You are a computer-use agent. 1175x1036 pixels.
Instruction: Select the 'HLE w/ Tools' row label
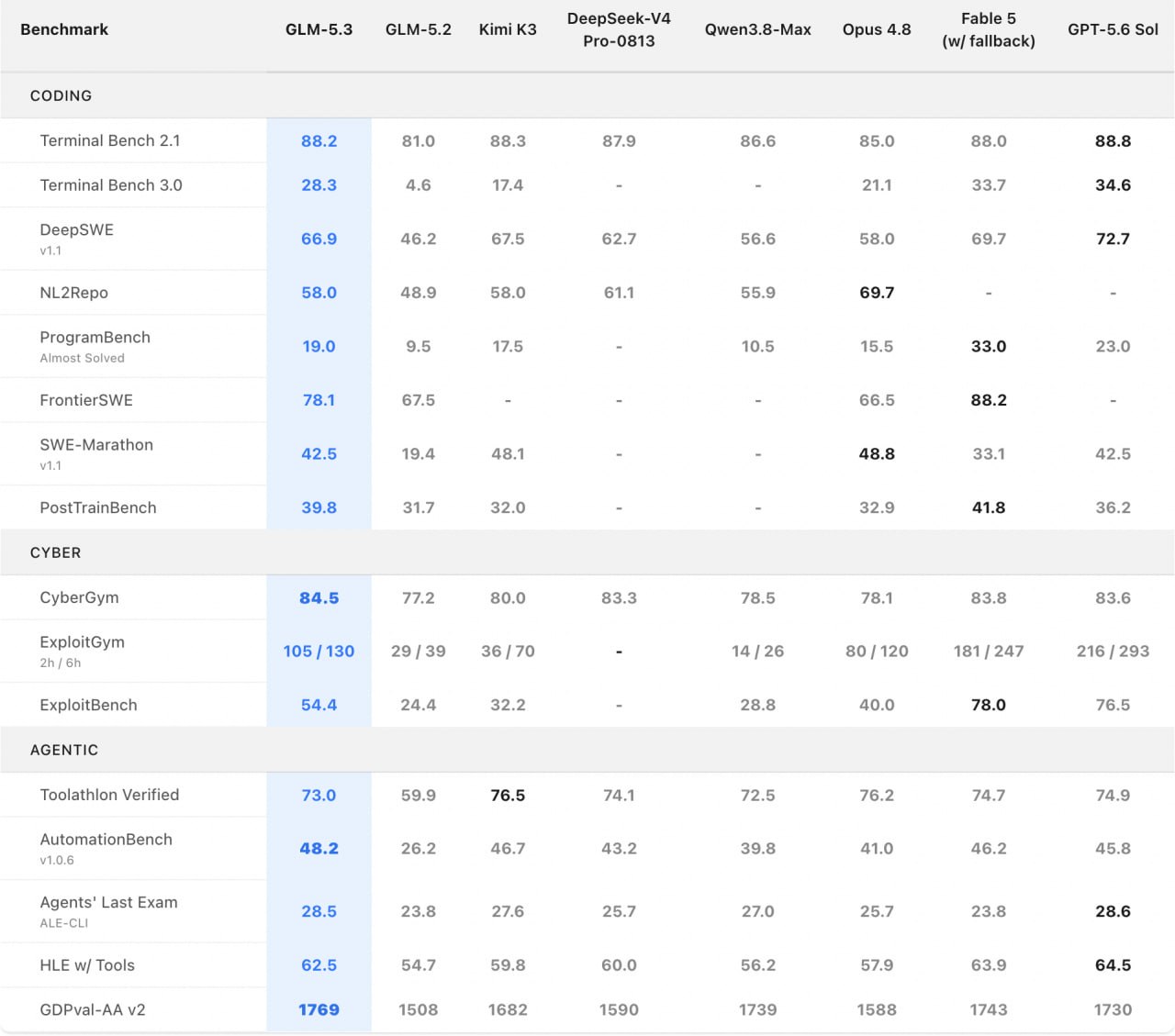click(87, 965)
